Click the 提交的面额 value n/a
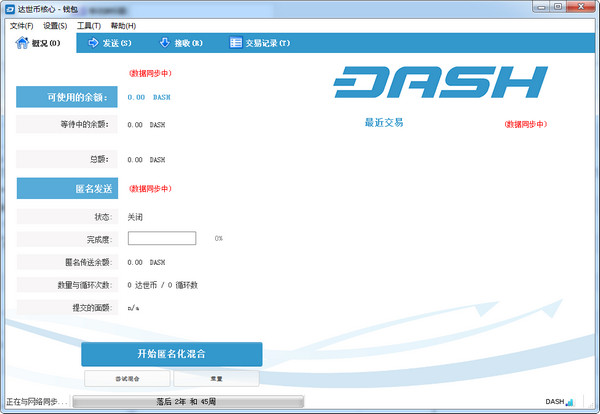 click(x=133, y=308)
